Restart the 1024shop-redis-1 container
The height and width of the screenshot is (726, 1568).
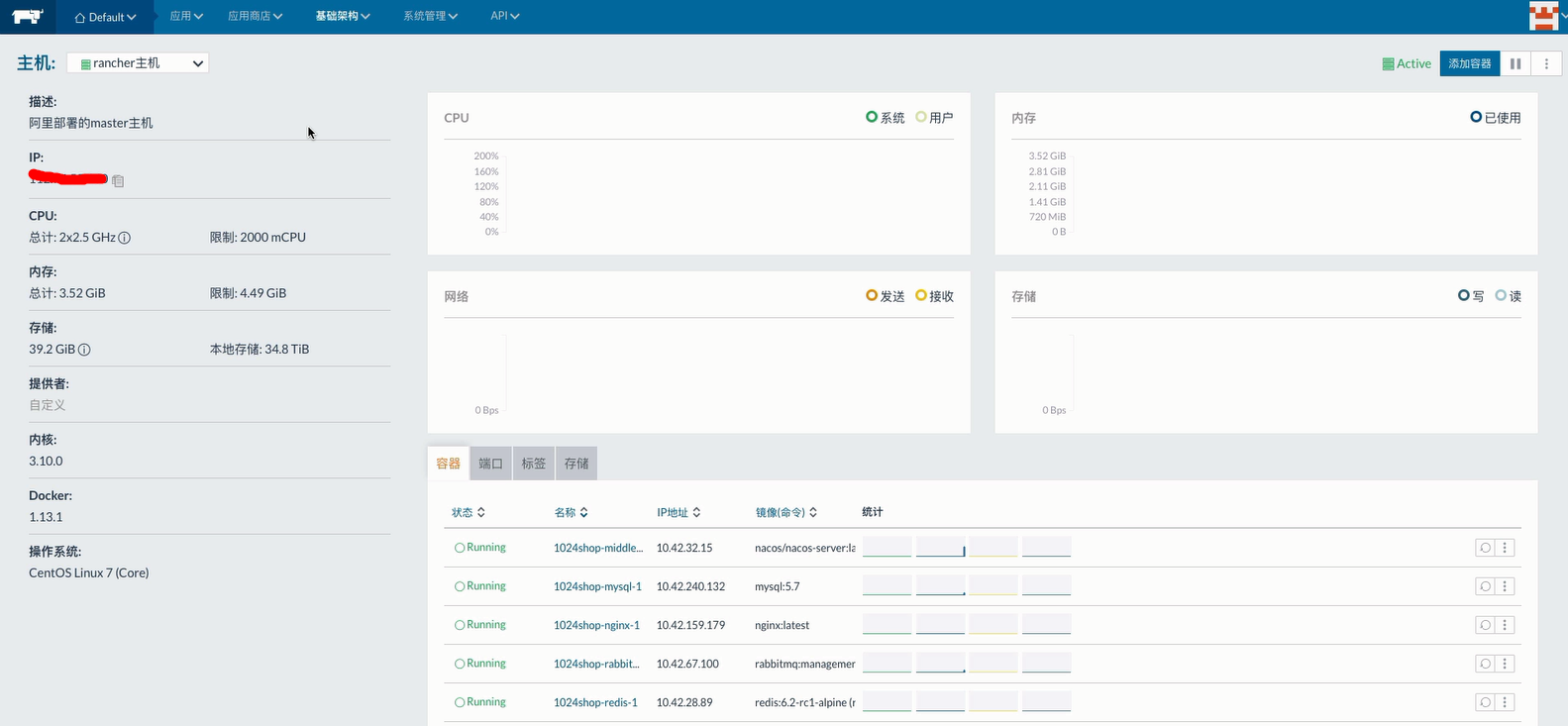(1485, 702)
